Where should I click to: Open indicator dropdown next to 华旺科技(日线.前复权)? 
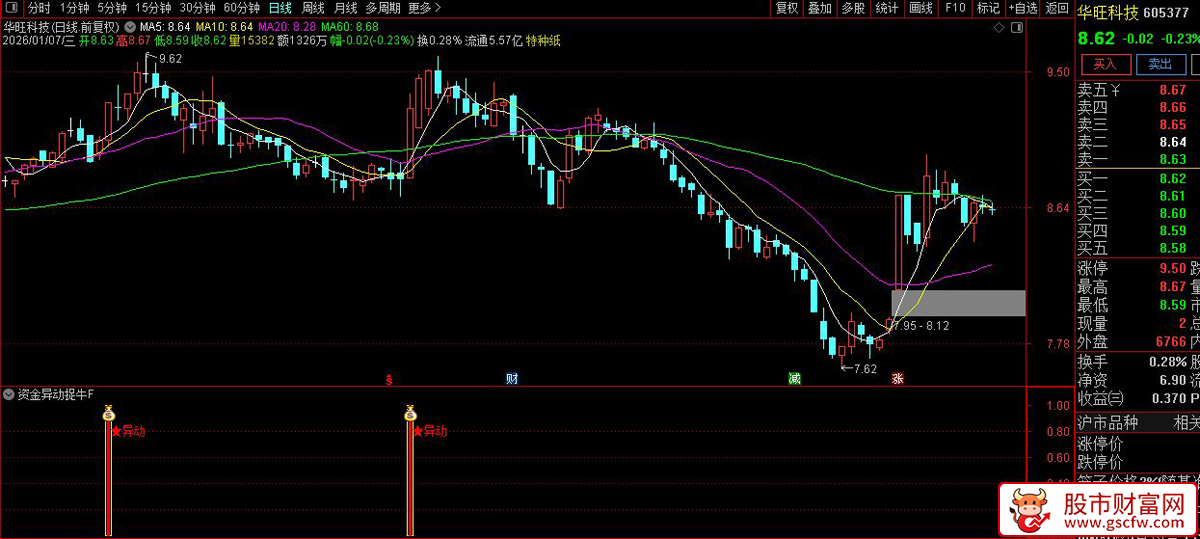pyautogui.click(x=129, y=26)
